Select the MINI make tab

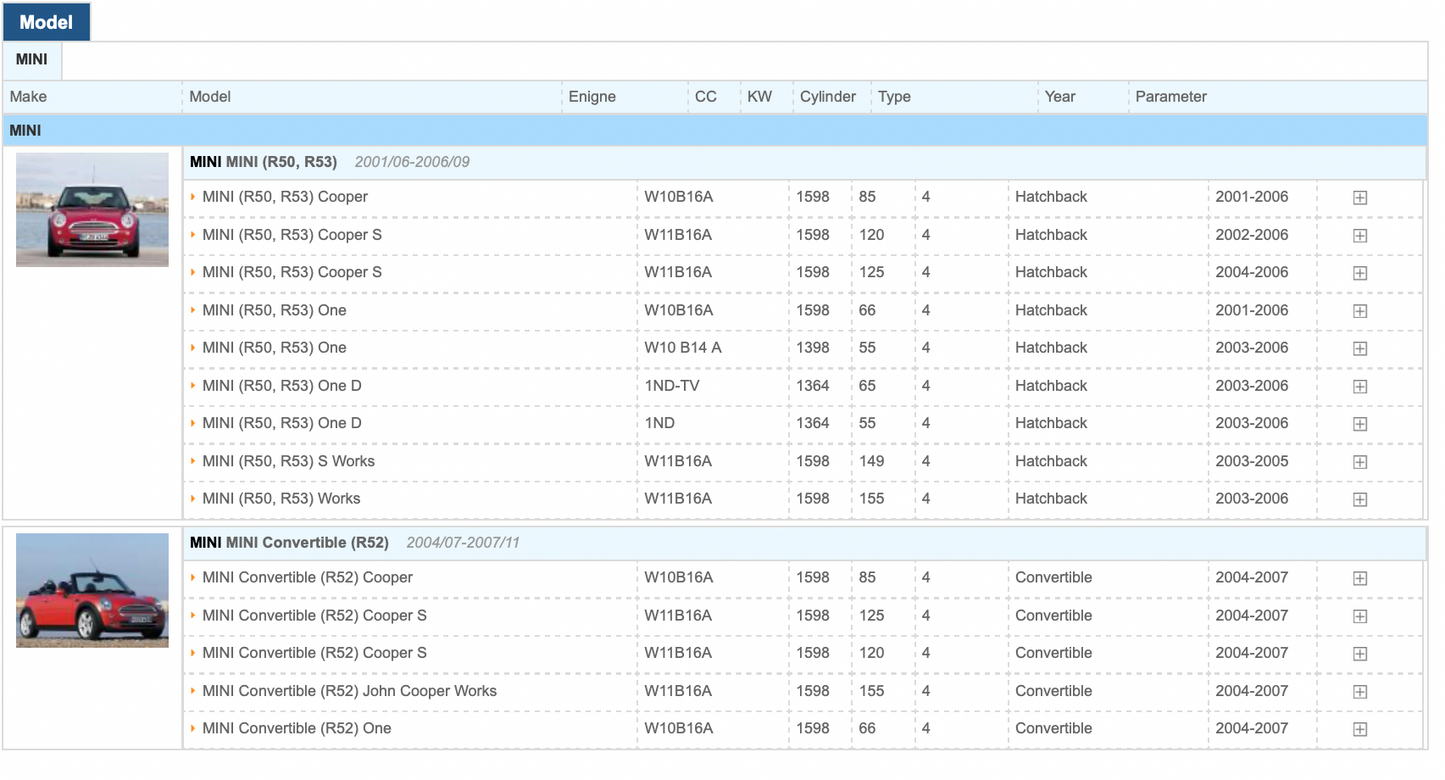click(32, 60)
